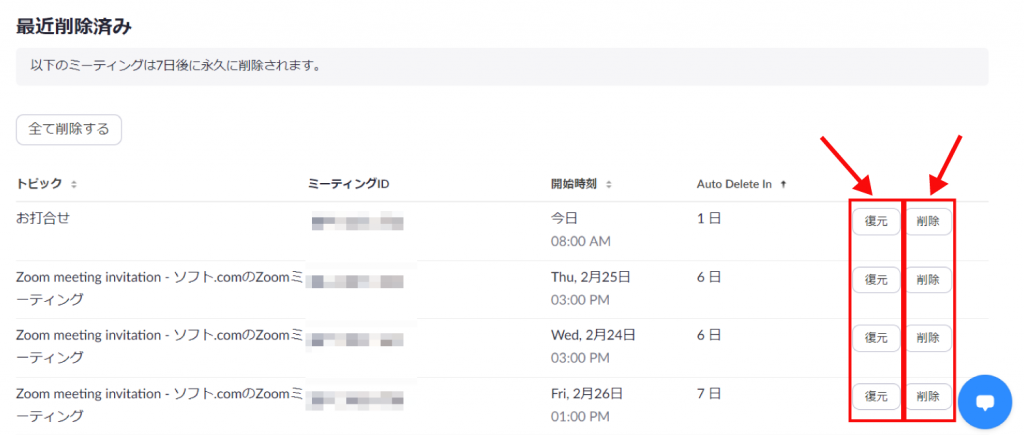1024x435 pixels.
Task: Permanently delete the お打合せ meeting
Action: pos(928,222)
